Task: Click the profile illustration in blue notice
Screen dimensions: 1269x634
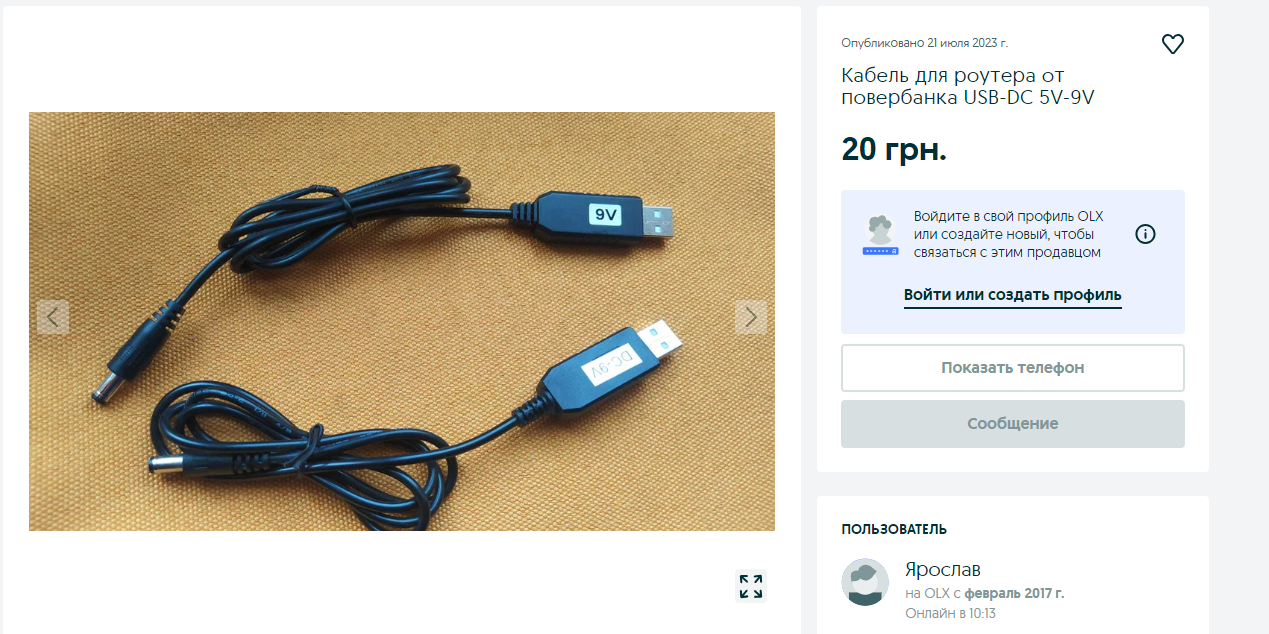Action: [880, 235]
